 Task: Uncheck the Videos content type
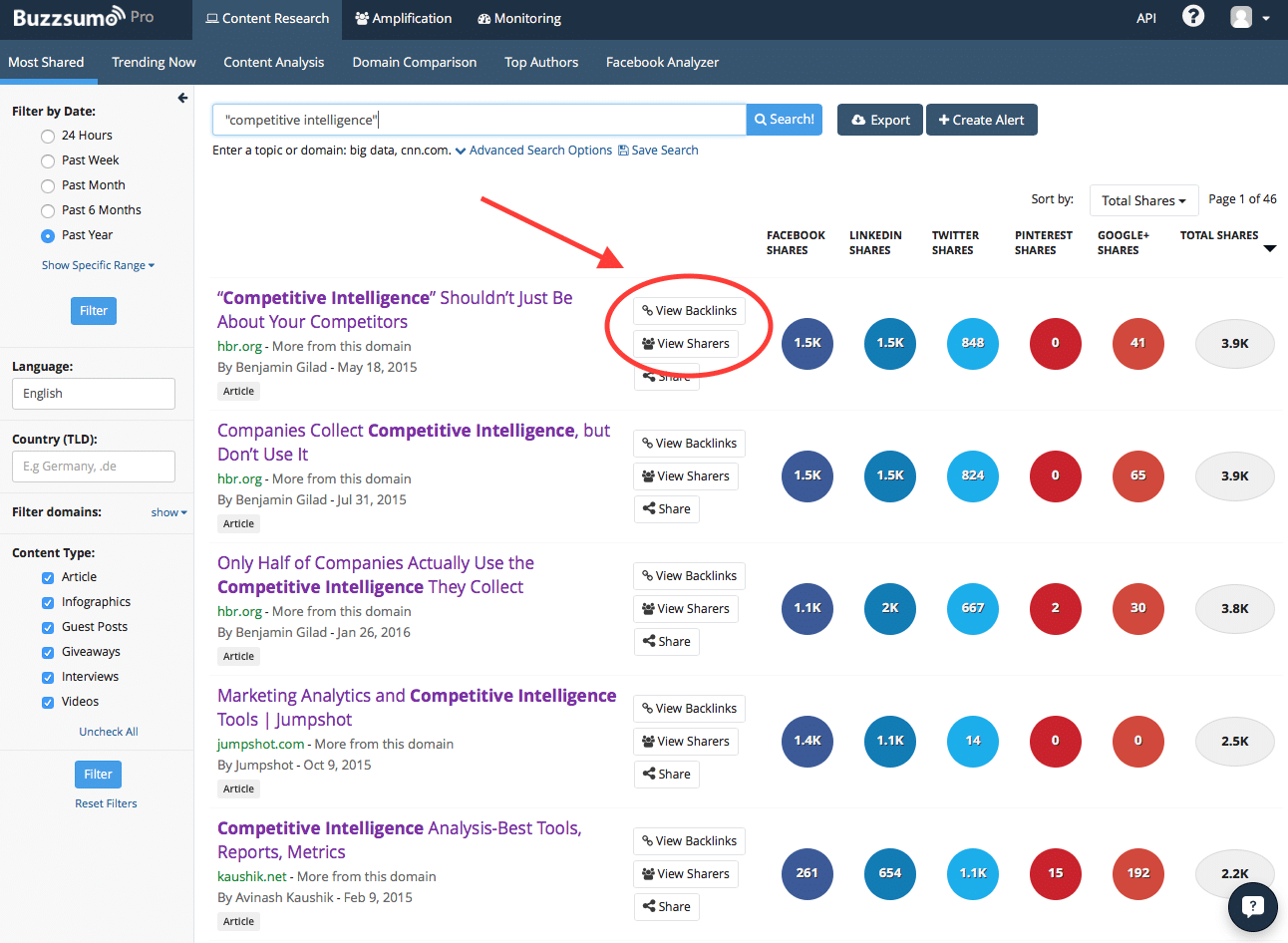pyautogui.click(x=48, y=703)
